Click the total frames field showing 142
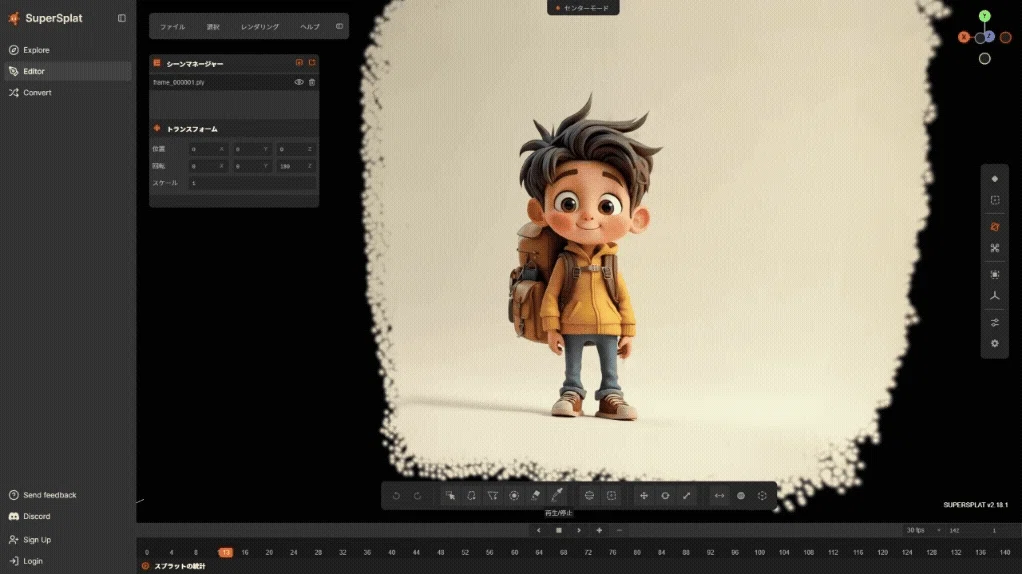The width and height of the screenshot is (1022, 574). pyautogui.click(x=963, y=530)
